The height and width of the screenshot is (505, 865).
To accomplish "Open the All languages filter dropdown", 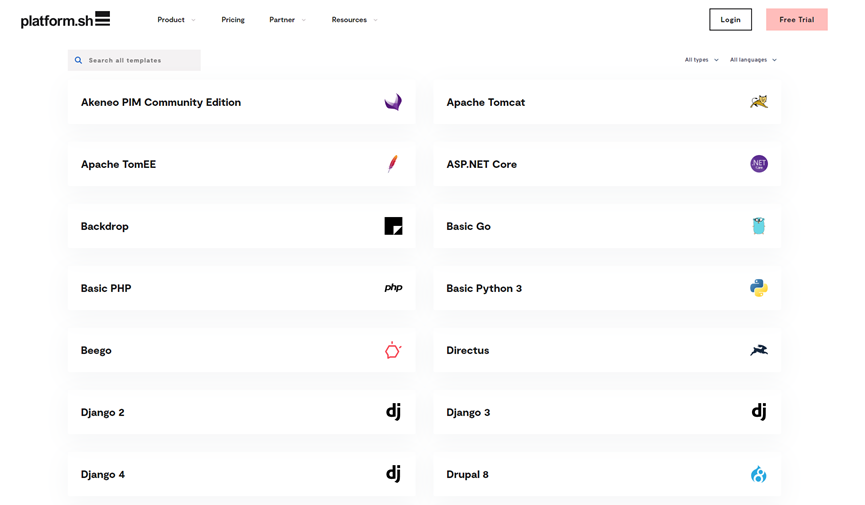I will click(753, 60).
